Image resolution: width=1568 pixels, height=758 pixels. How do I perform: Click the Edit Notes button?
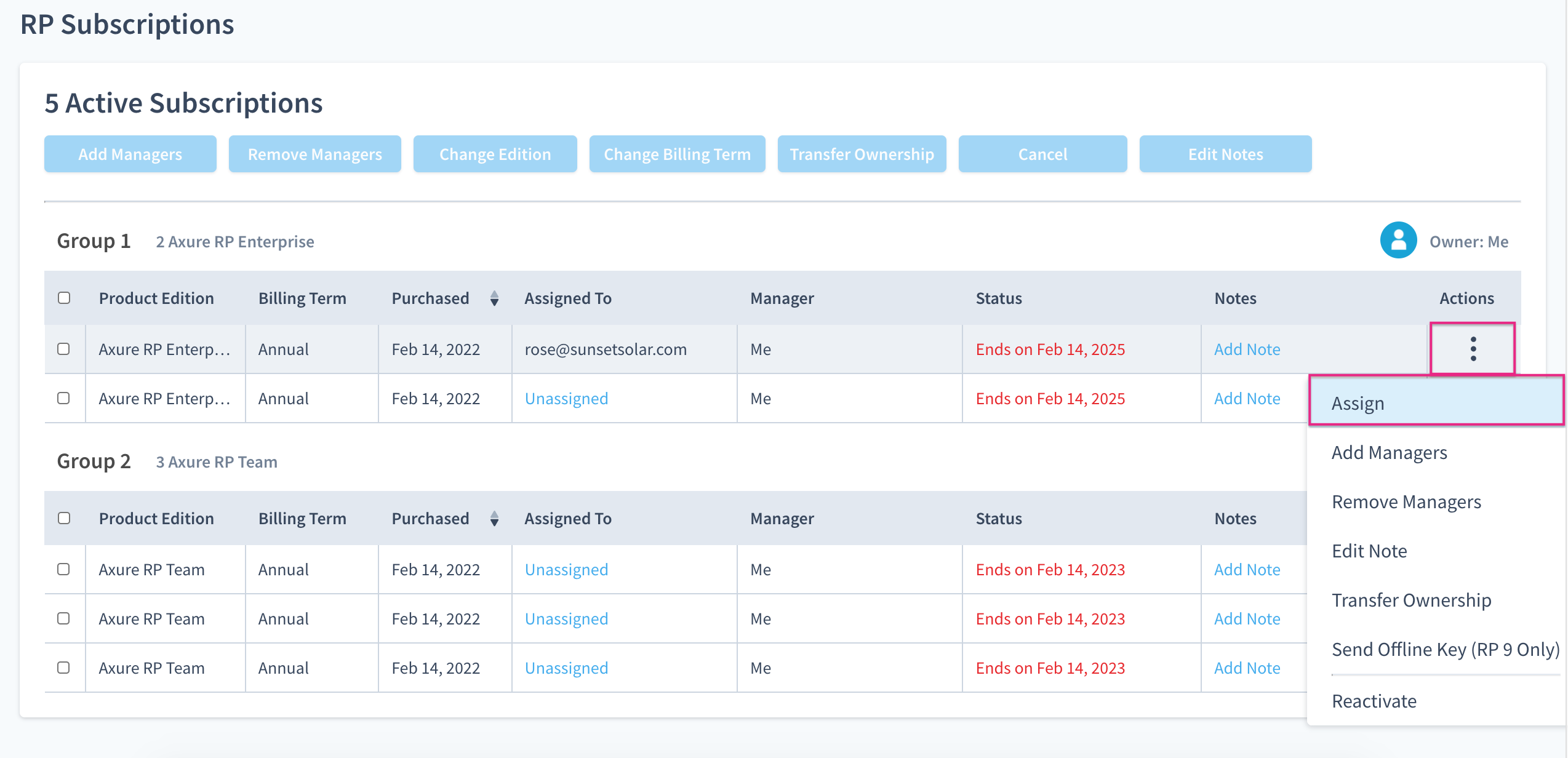coord(1225,154)
